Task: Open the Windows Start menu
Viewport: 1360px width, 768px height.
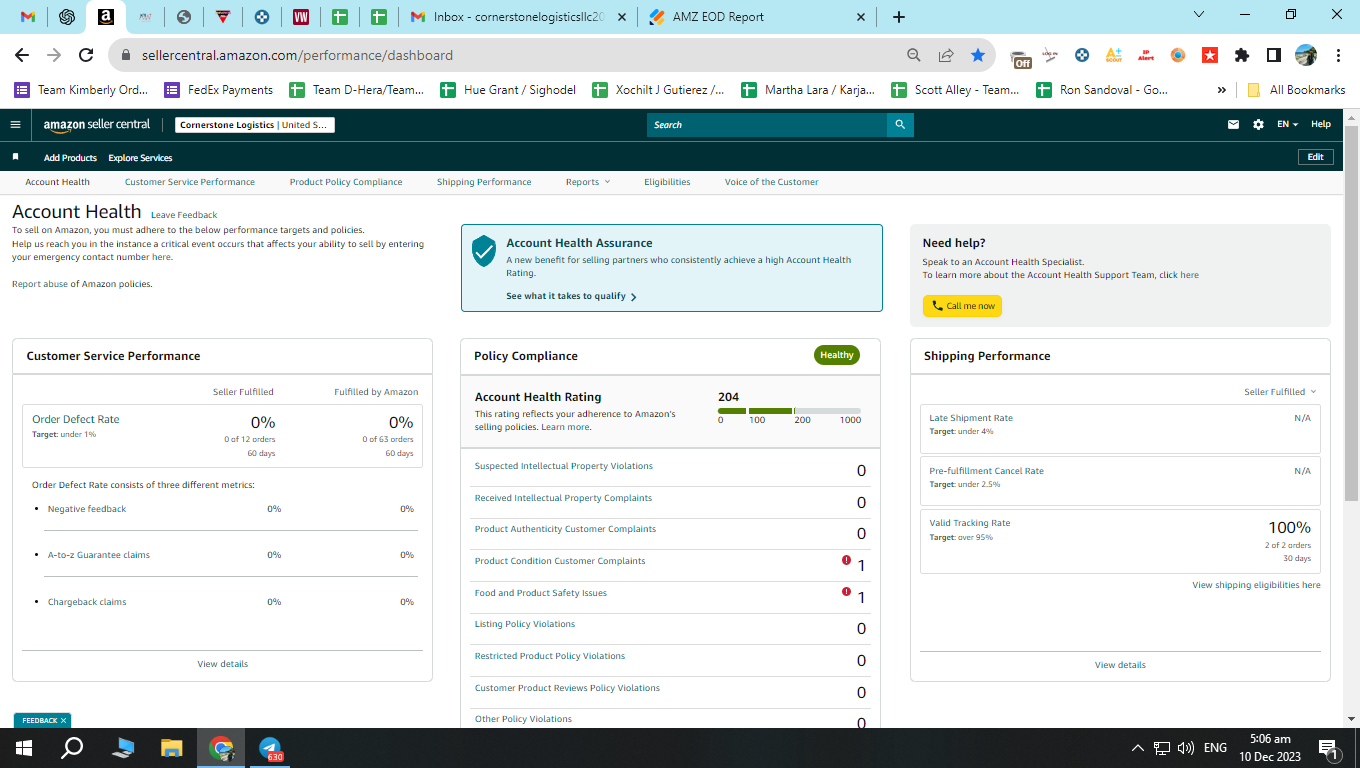Action: [x=23, y=748]
